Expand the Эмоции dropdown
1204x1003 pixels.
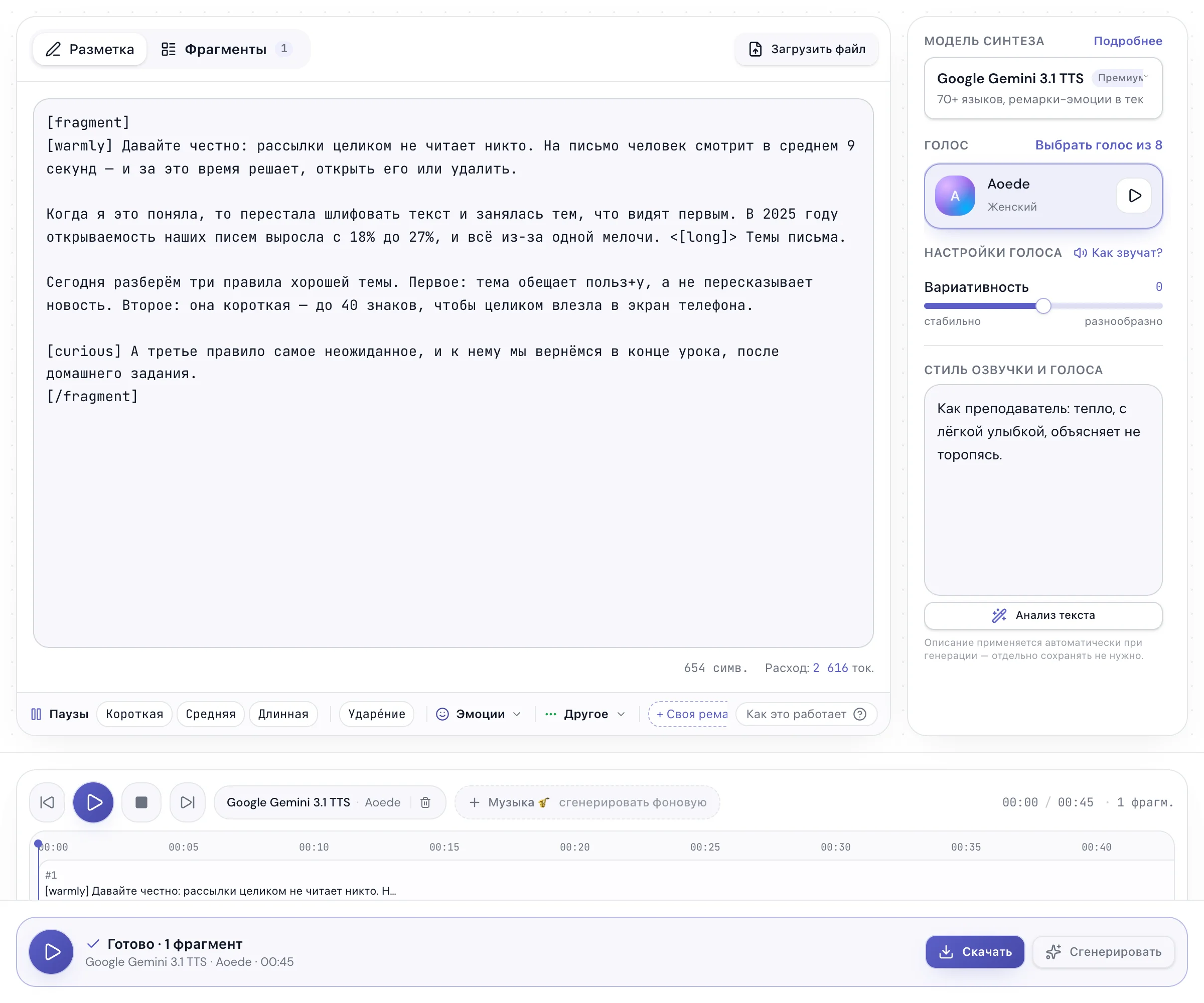coord(479,714)
